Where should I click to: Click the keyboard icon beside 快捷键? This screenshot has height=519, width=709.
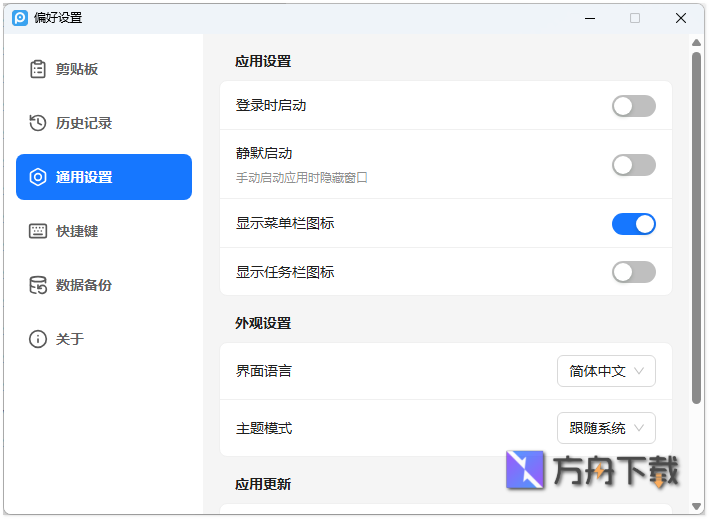[x=38, y=231]
